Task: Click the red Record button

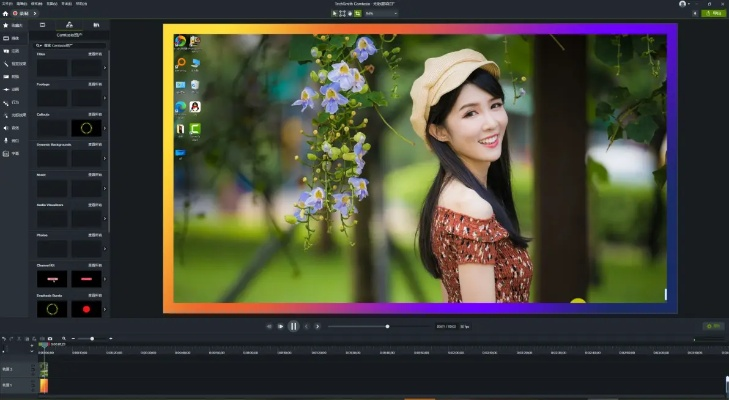Action: coord(22,13)
